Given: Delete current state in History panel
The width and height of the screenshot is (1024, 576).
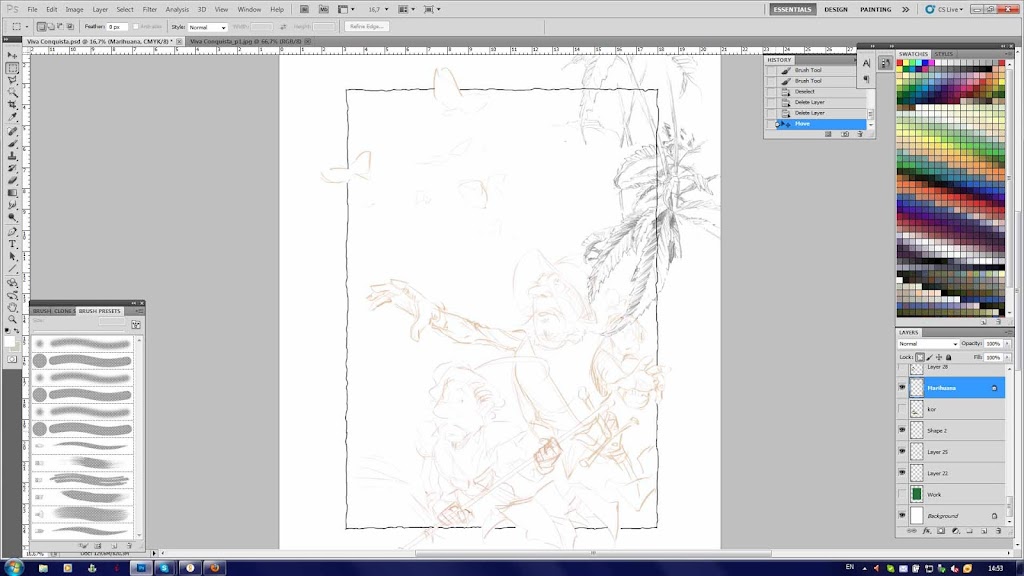Looking at the screenshot, I should (x=860, y=134).
